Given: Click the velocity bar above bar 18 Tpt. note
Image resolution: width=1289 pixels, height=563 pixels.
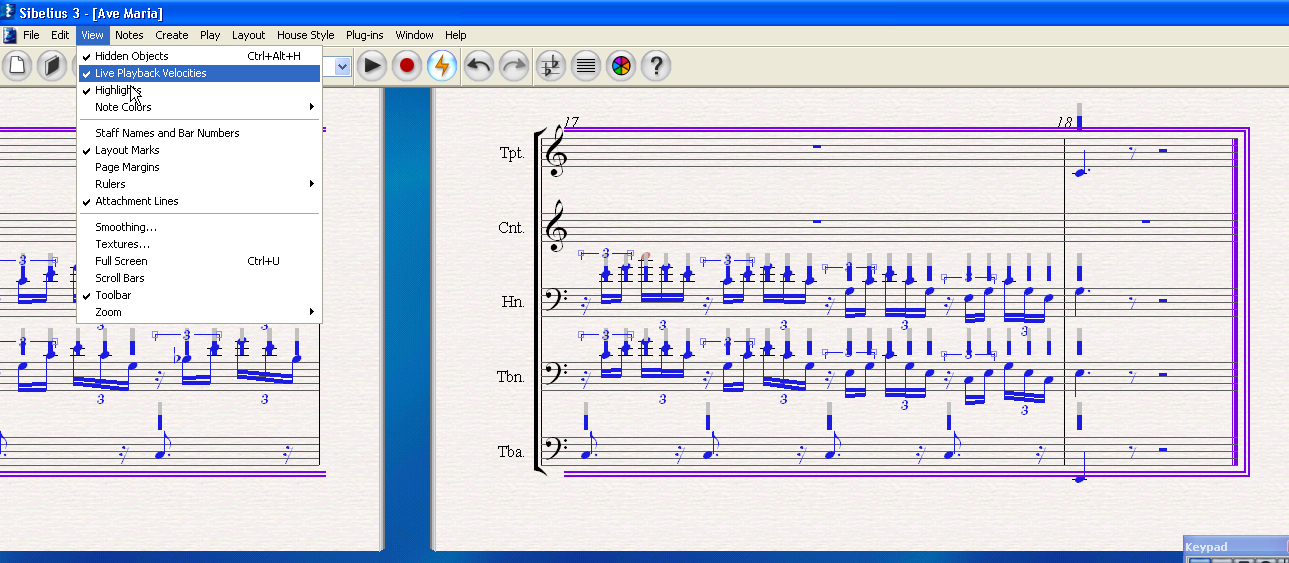Looking at the screenshot, I should click(1079, 116).
